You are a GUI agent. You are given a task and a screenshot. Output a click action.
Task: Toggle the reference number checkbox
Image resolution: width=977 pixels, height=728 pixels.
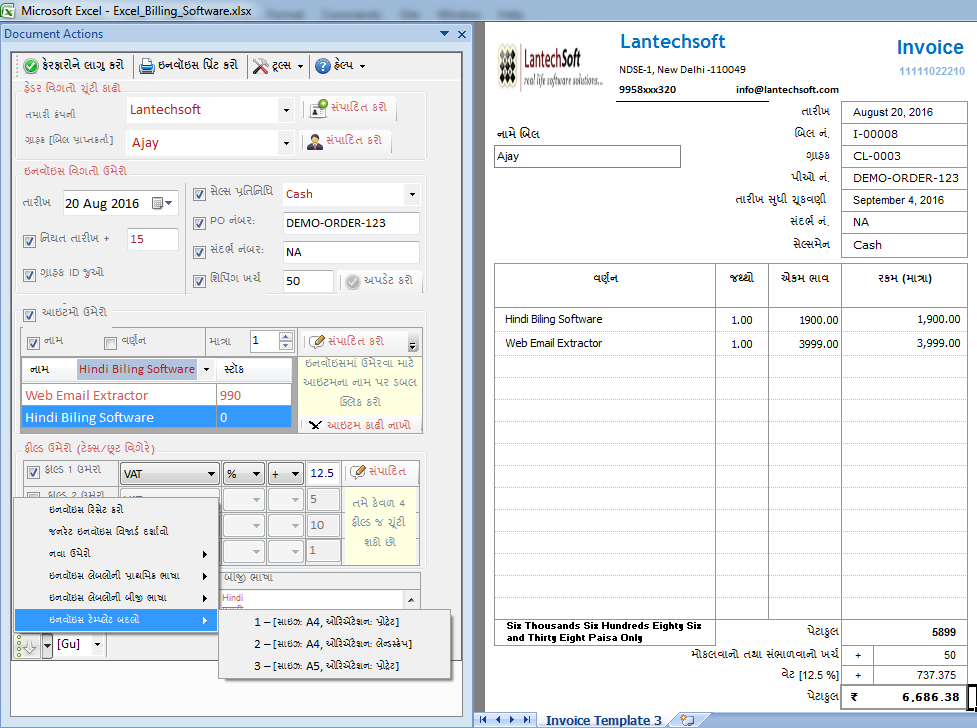coord(199,252)
